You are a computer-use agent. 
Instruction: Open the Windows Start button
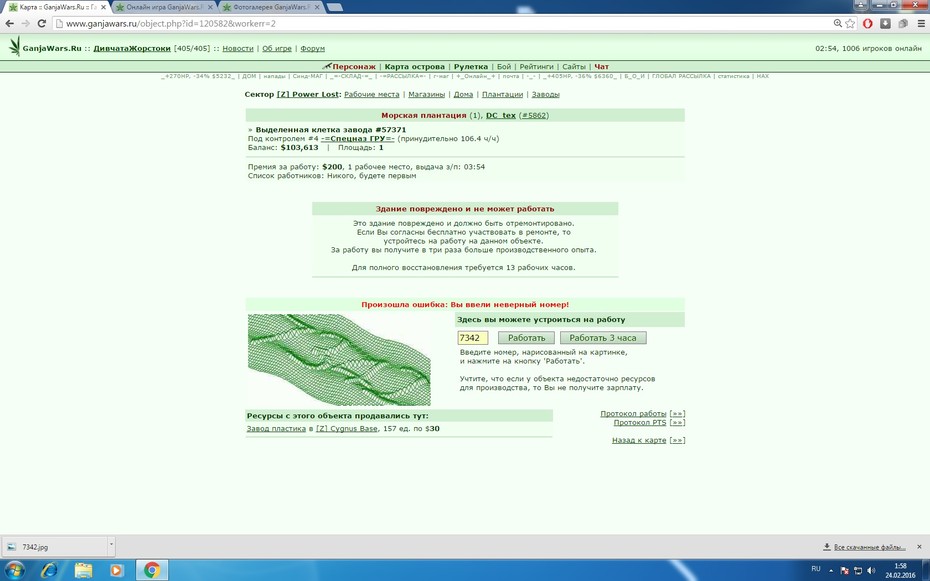[x=14, y=570]
